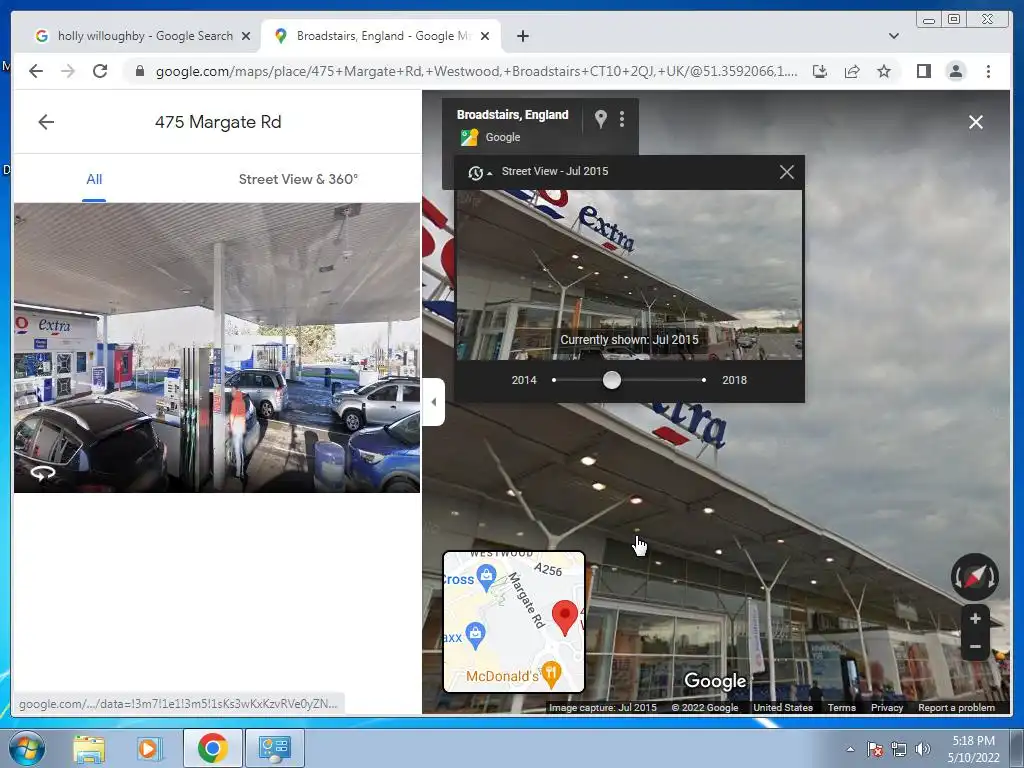
Task: Open the three-dot menu in Street View card
Action: 622,118
